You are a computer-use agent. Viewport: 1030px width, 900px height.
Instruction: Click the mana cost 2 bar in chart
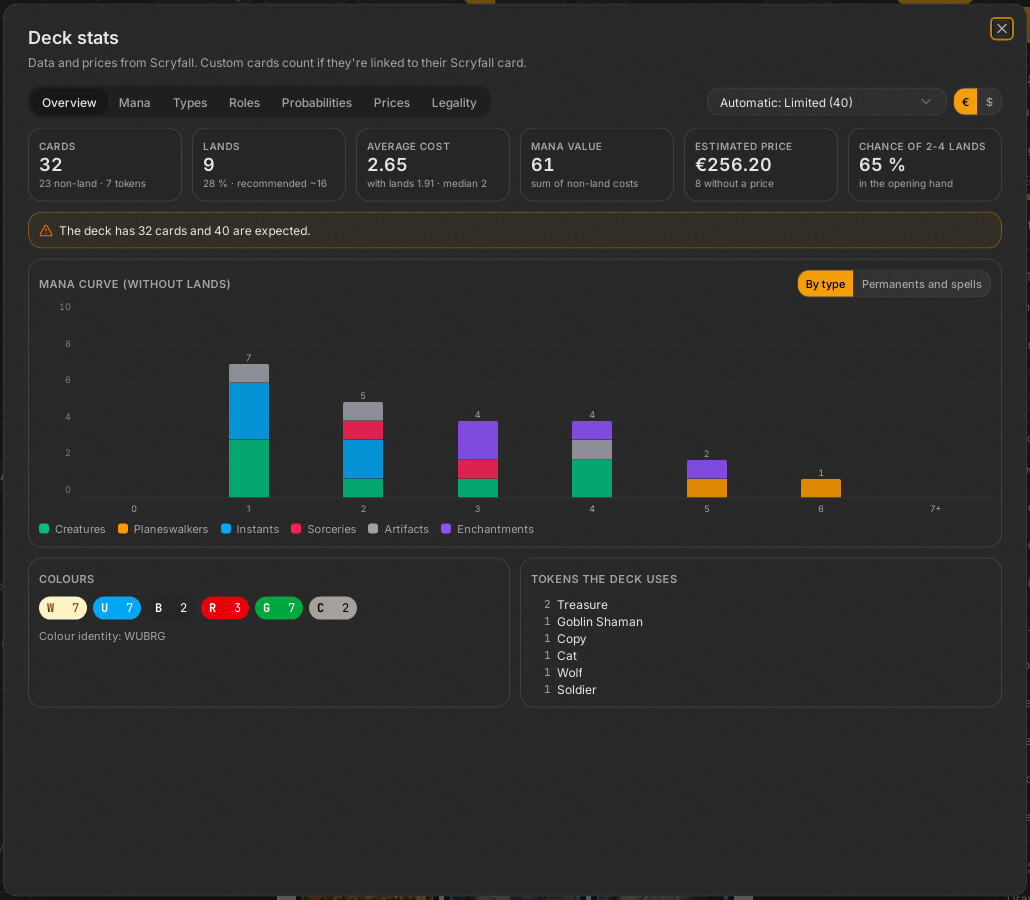tap(363, 449)
